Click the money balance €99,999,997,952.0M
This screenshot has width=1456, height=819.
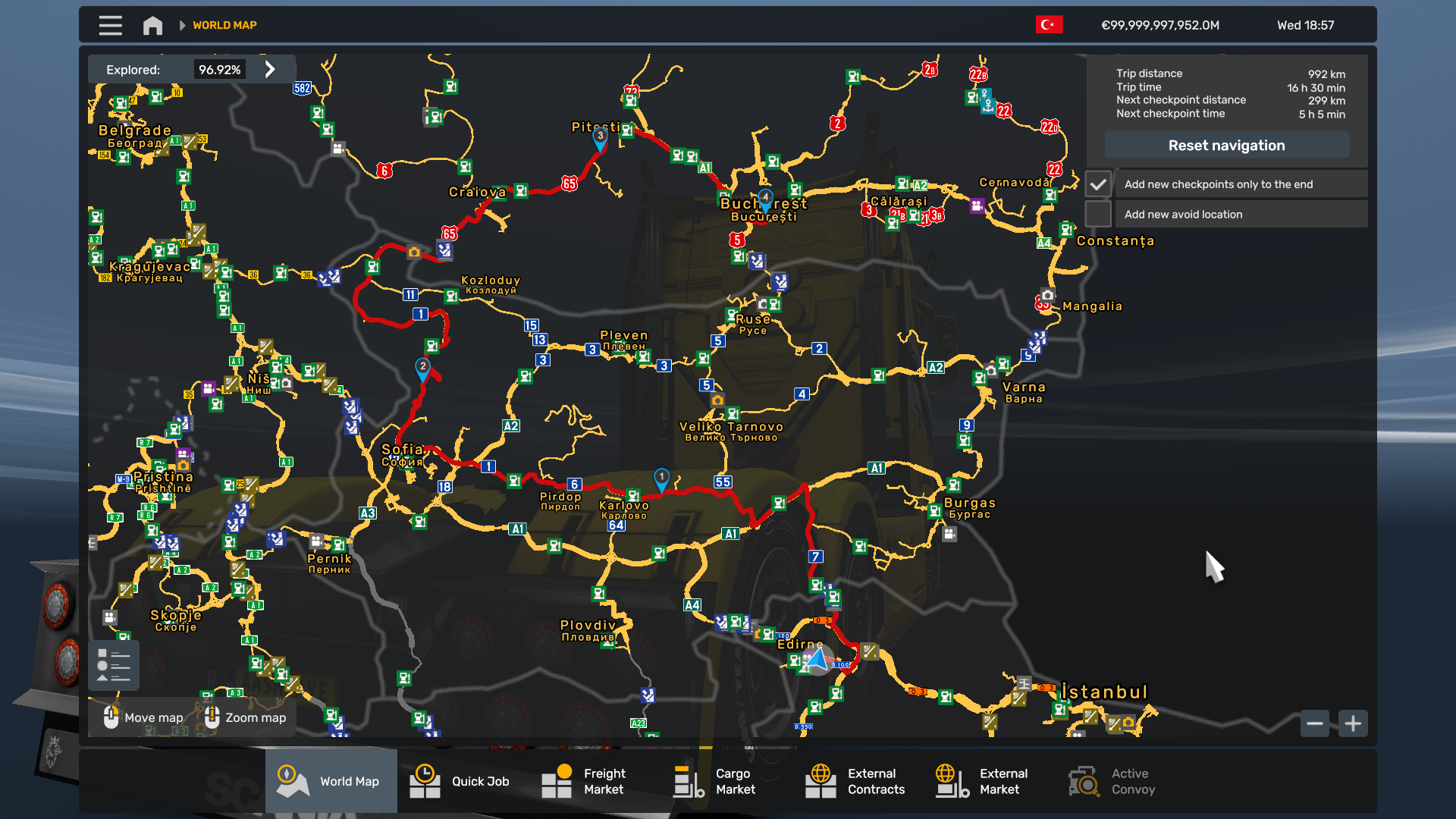click(x=1160, y=25)
